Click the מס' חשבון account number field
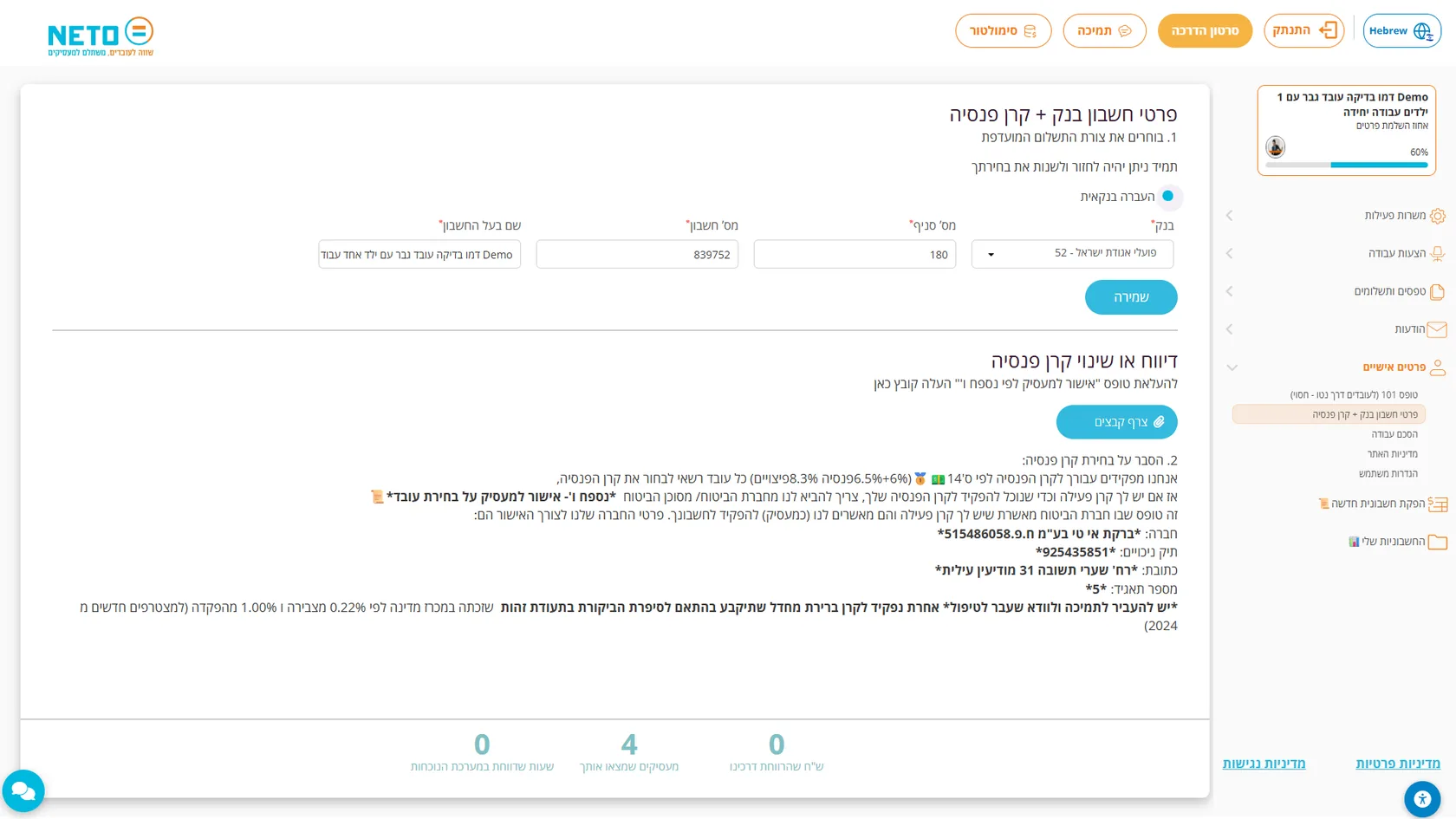The image size is (1456, 819). 637,255
